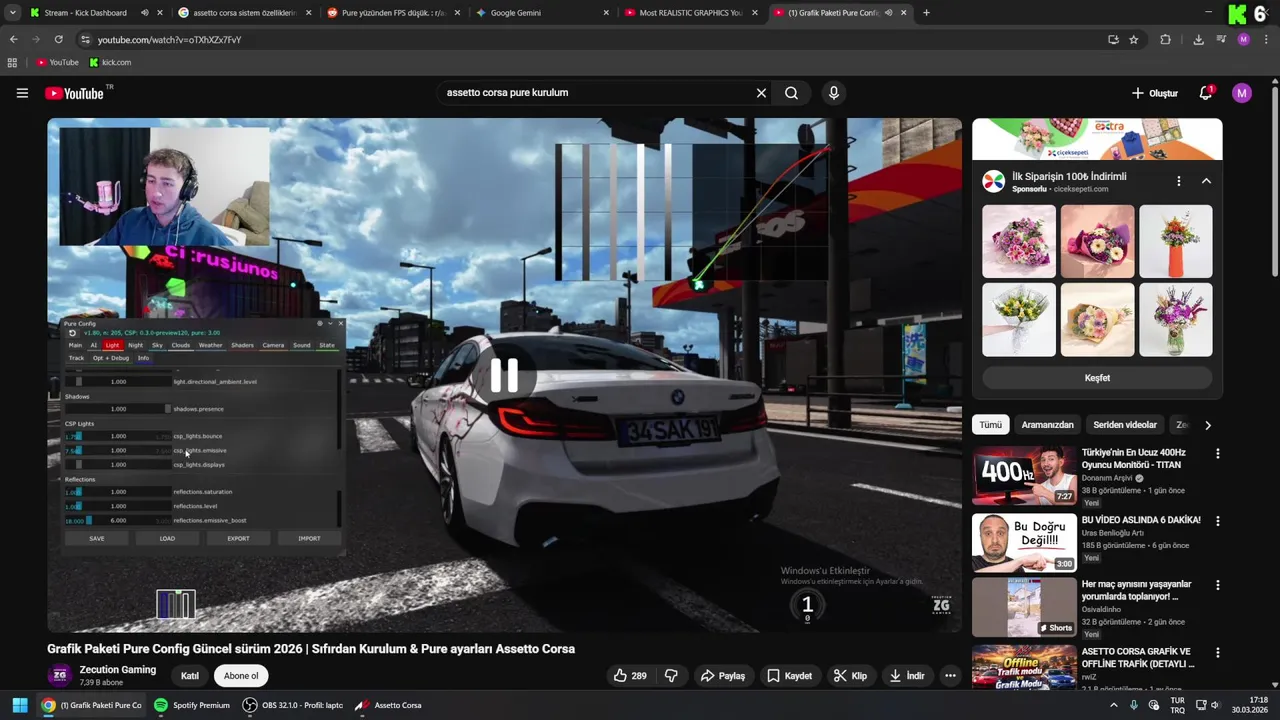Open the Chrome apps grid in the bookmarks bar
The height and width of the screenshot is (720, 1280).
[12, 62]
